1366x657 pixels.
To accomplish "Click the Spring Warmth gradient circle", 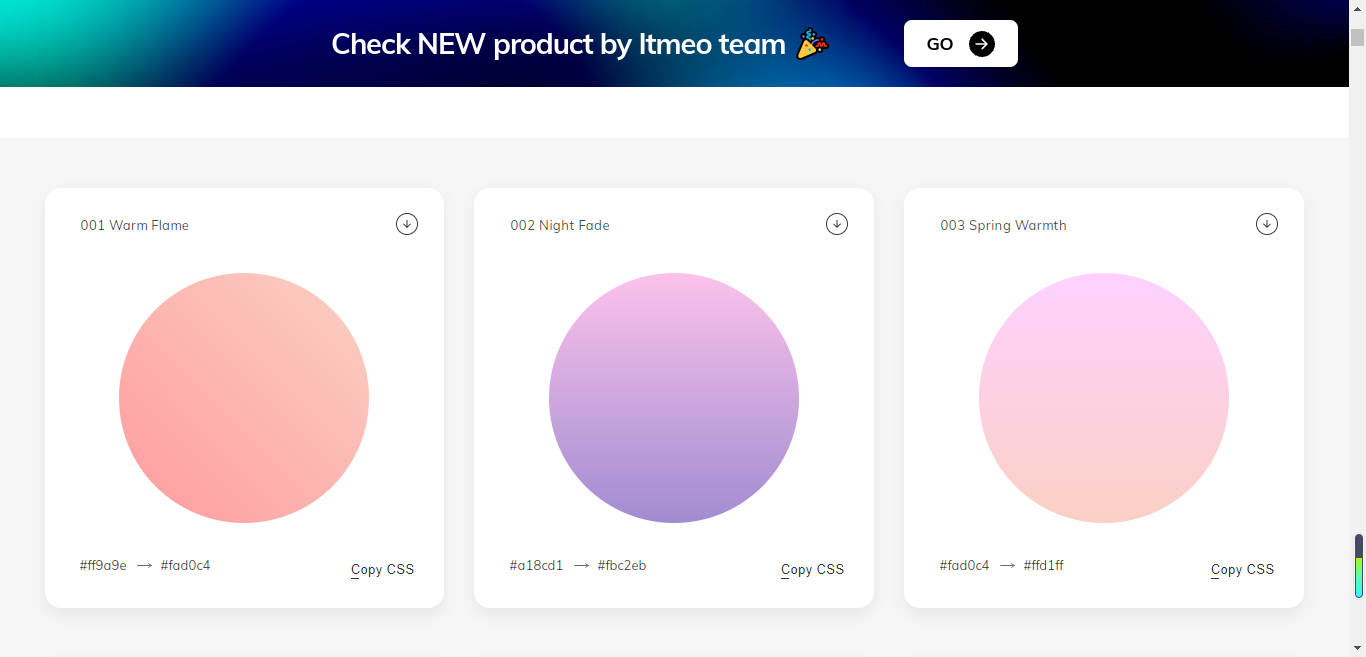I will (1104, 398).
